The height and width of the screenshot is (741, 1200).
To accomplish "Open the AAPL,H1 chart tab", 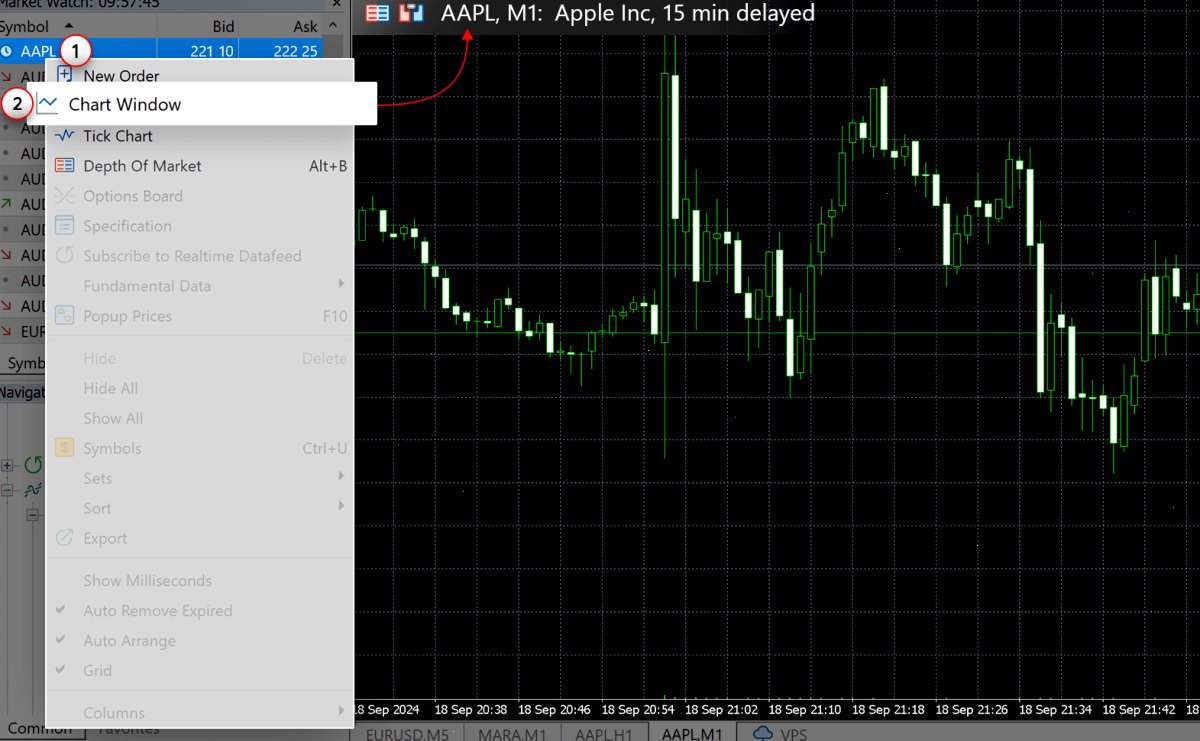I will point(604,734).
